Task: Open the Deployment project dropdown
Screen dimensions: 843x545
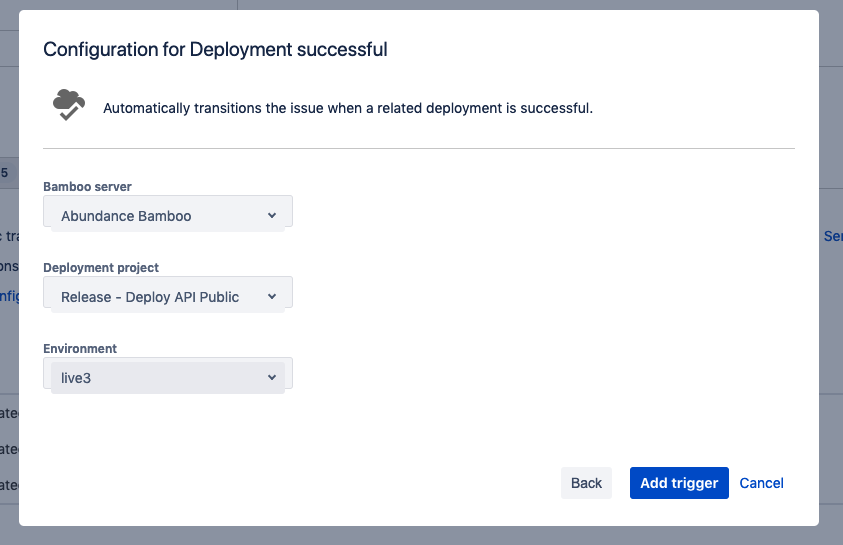Action: 168,295
